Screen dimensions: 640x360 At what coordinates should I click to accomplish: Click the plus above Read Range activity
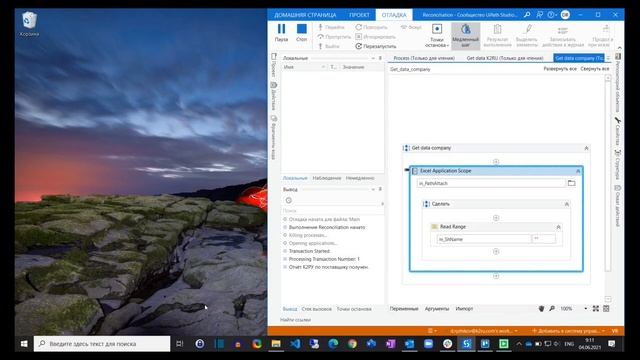[x=496, y=218]
